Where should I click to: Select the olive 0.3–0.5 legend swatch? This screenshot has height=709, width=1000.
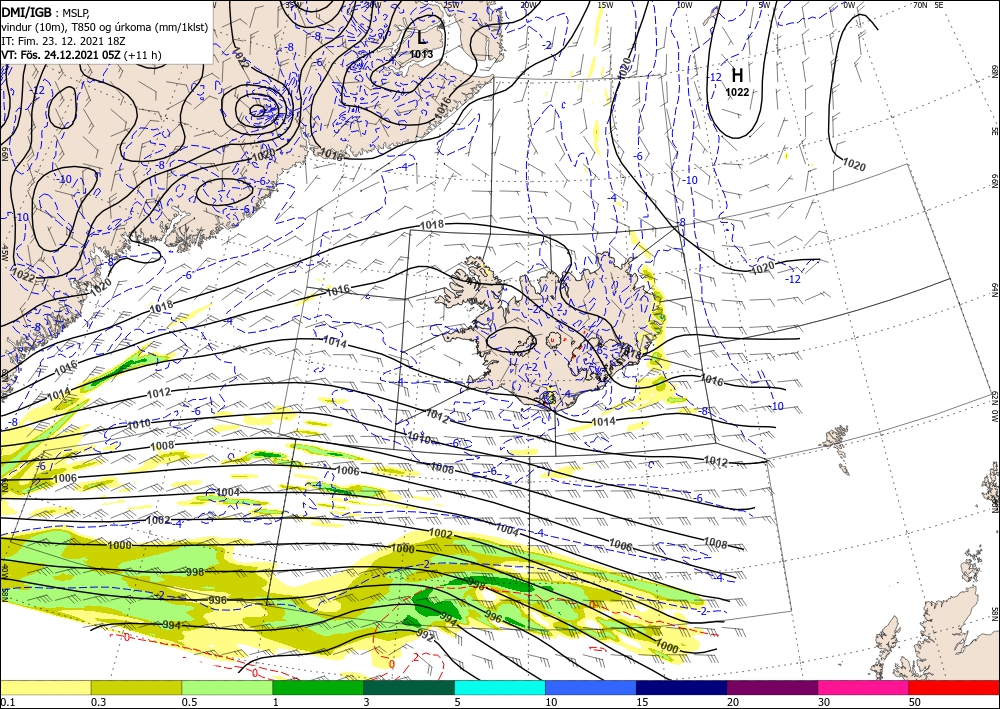point(136,688)
